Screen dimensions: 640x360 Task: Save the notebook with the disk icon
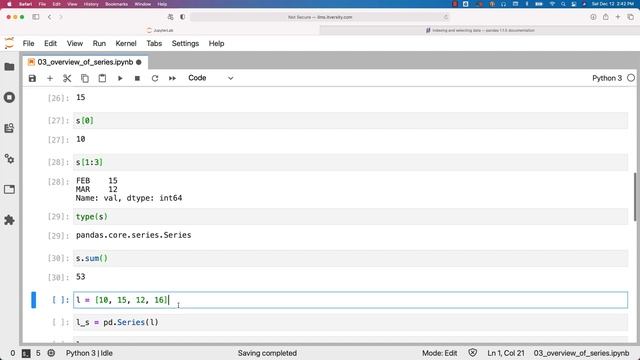pyautogui.click(x=32, y=78)
